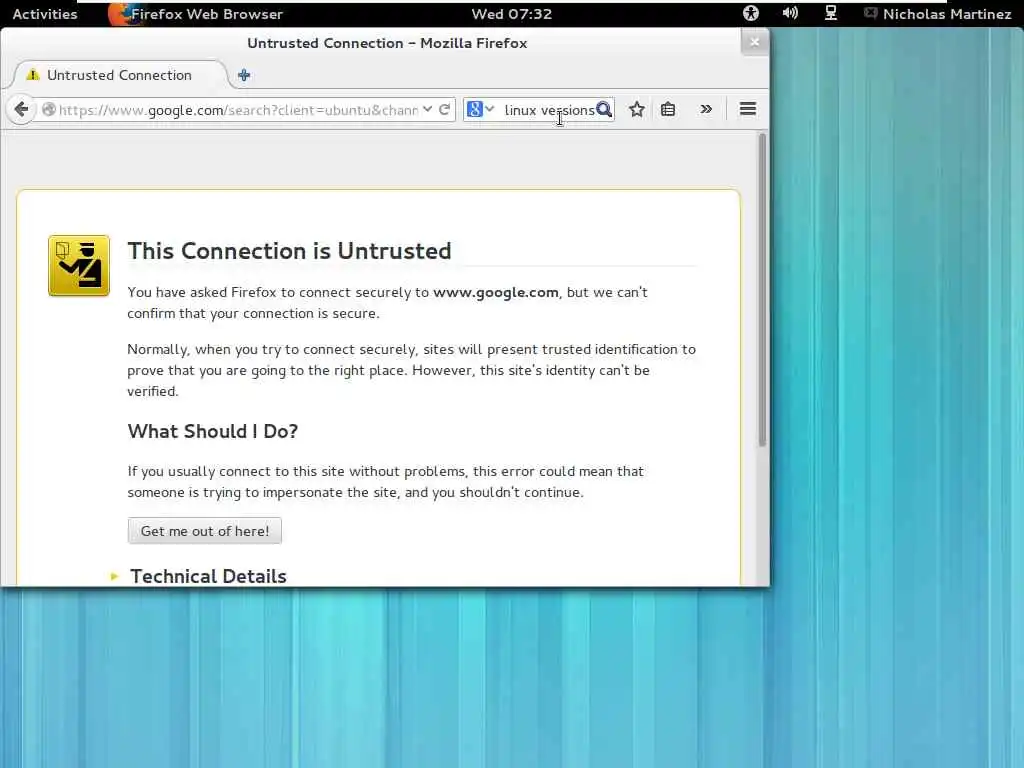Open the volume control icon

coord(790,13)
